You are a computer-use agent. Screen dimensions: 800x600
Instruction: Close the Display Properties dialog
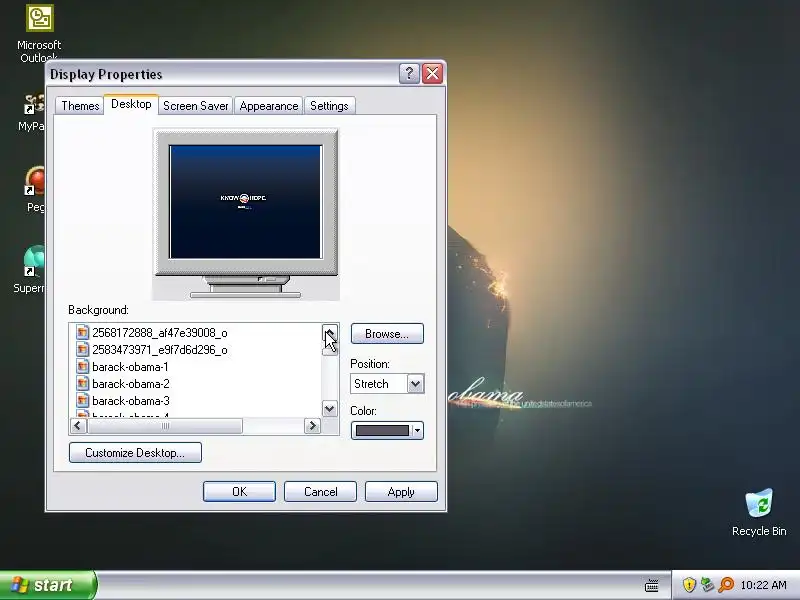coord(433,74)
